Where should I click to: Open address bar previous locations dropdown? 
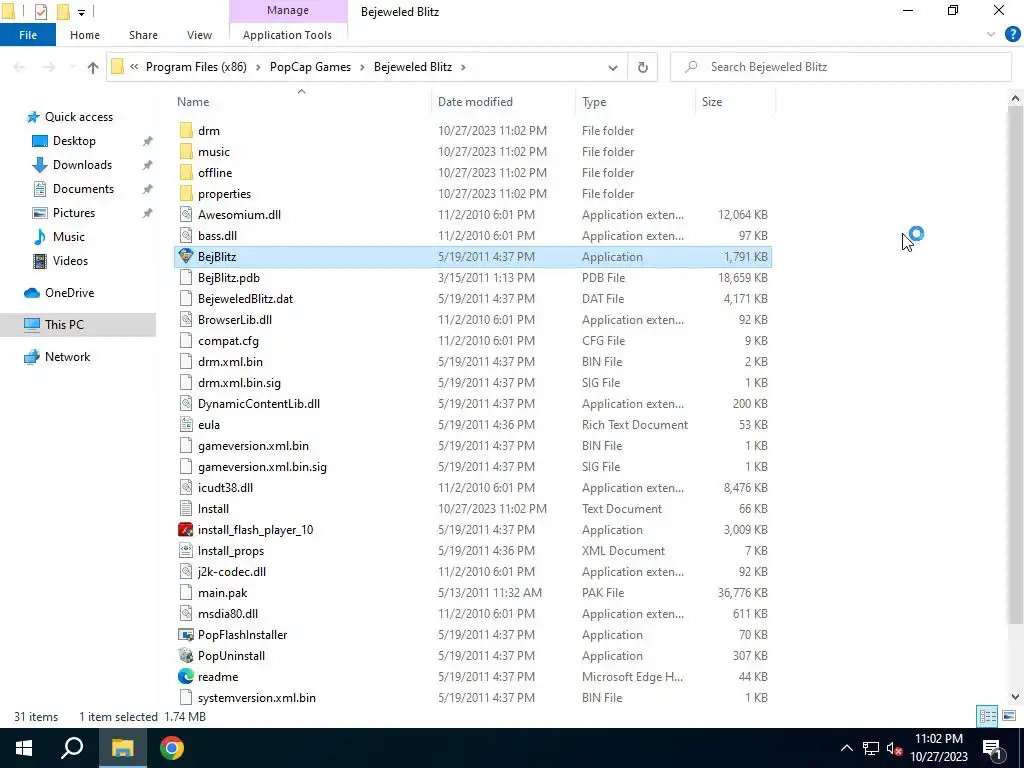613,67
